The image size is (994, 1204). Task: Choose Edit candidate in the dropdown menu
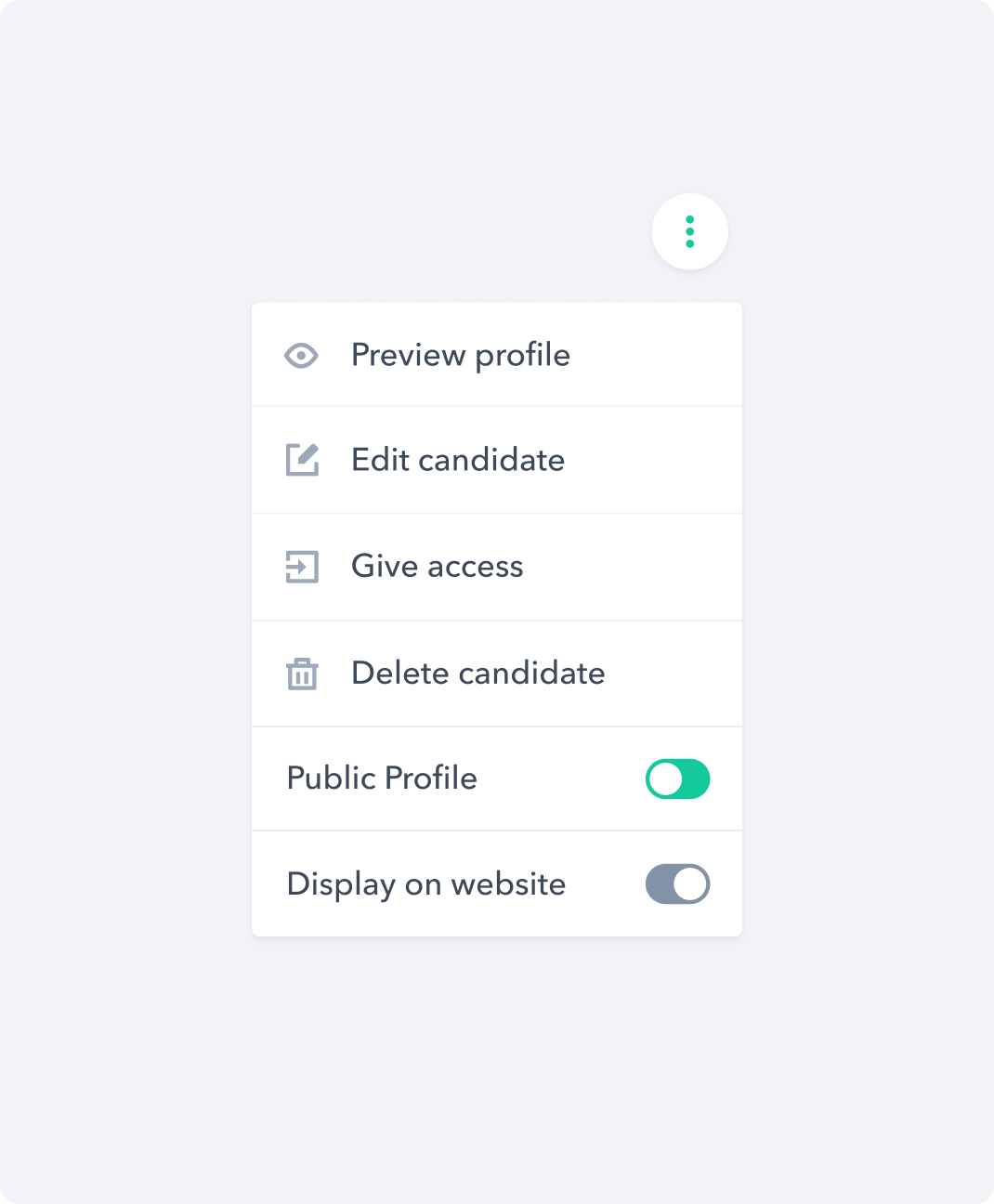click(x=457, y=460)
